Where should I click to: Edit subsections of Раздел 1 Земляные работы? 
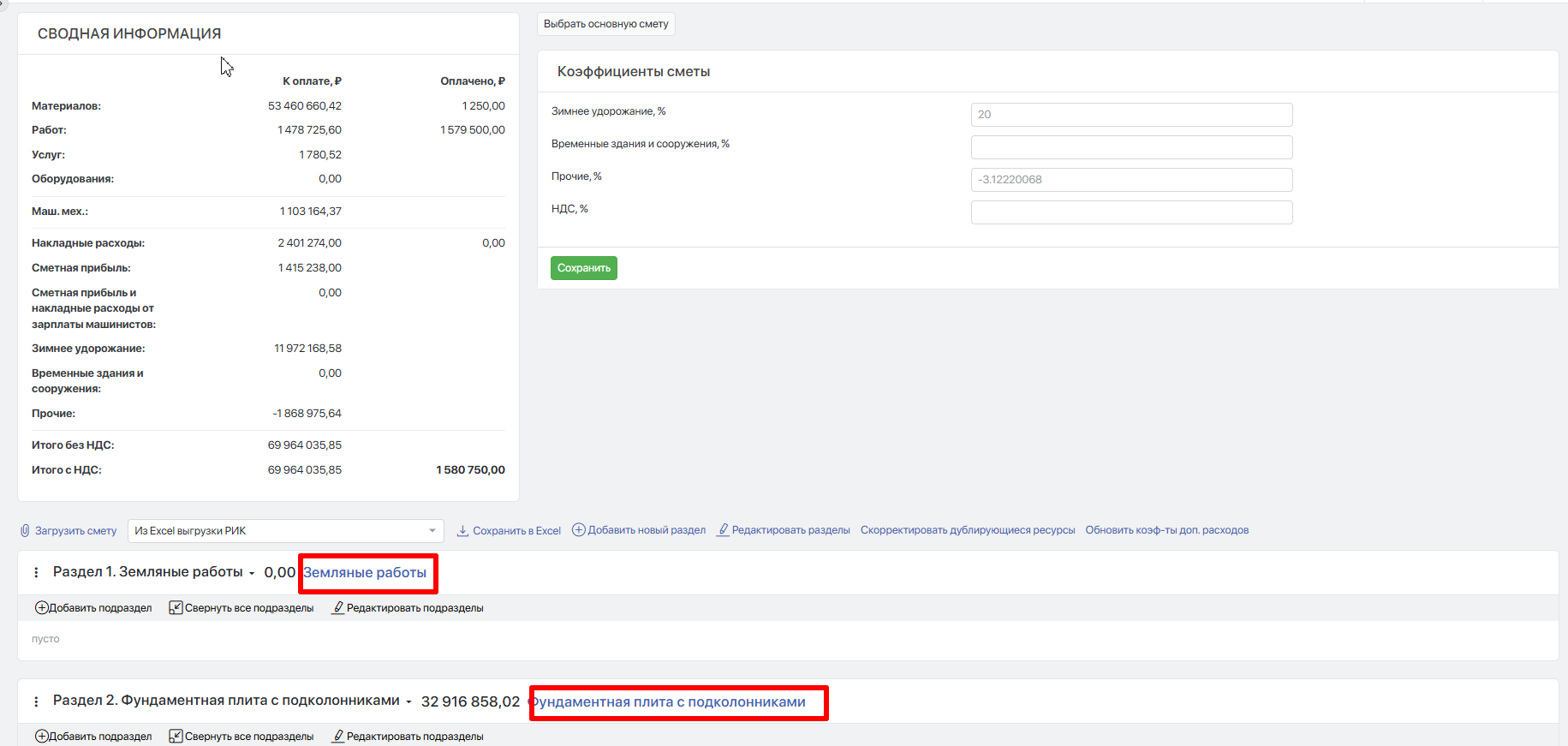click(x=408, y=608)
